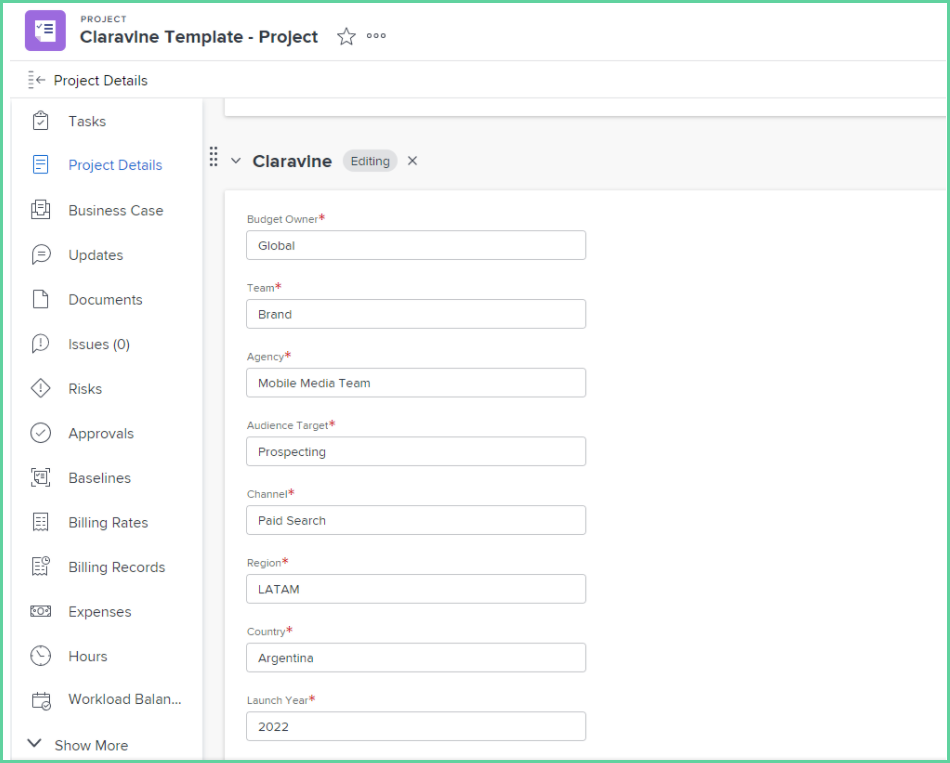Edit the Budget Owner field
The image size is (950, 763).
[x=416, y=245]
